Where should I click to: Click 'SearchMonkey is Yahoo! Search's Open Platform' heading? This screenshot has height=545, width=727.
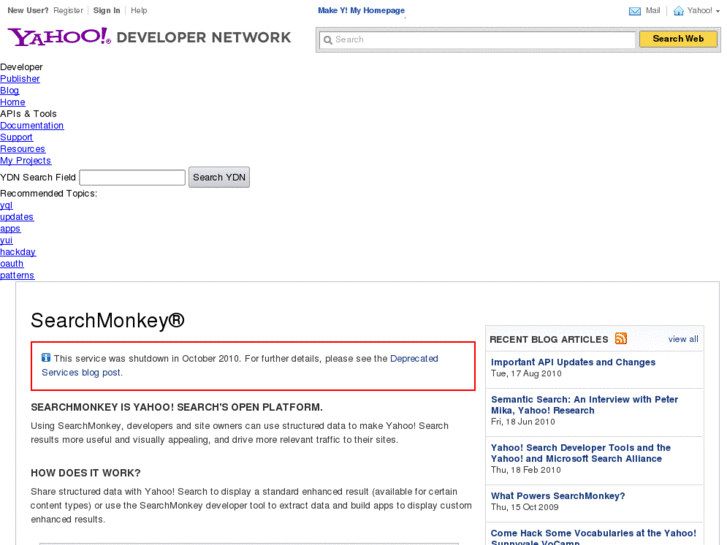tap(177, 407)
